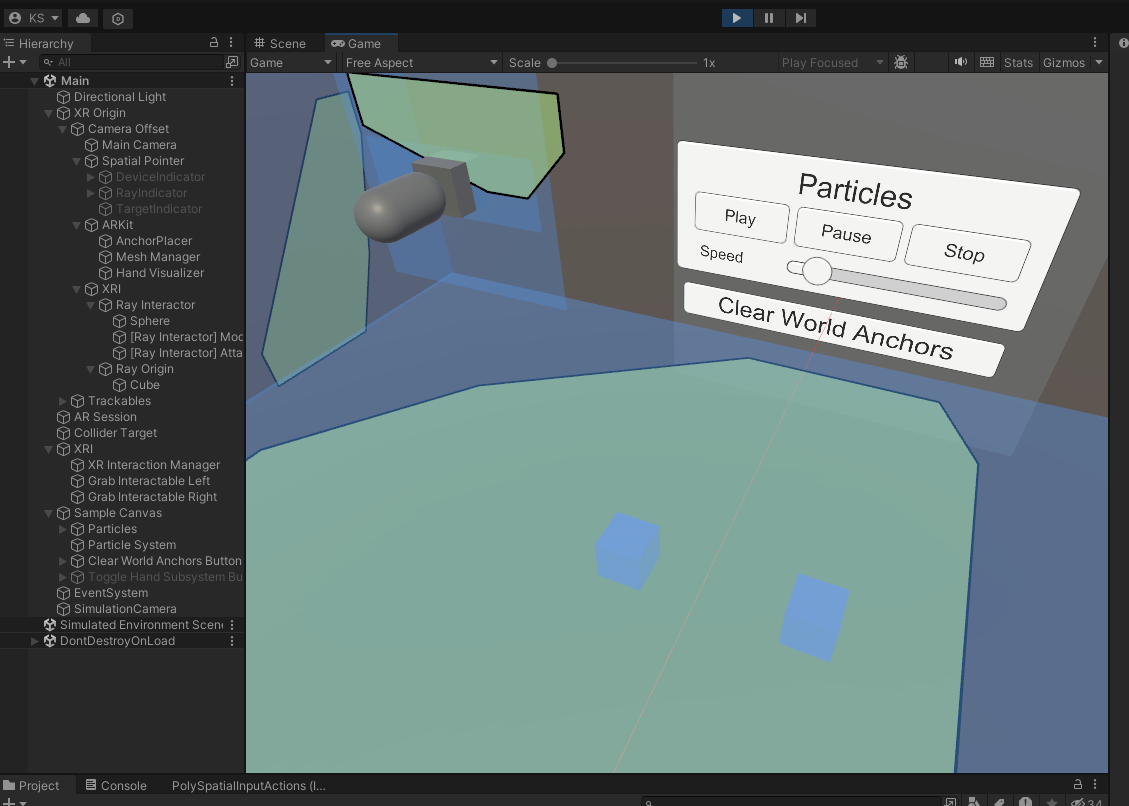Stop play mode with the Play button

[x=737, y=17]
